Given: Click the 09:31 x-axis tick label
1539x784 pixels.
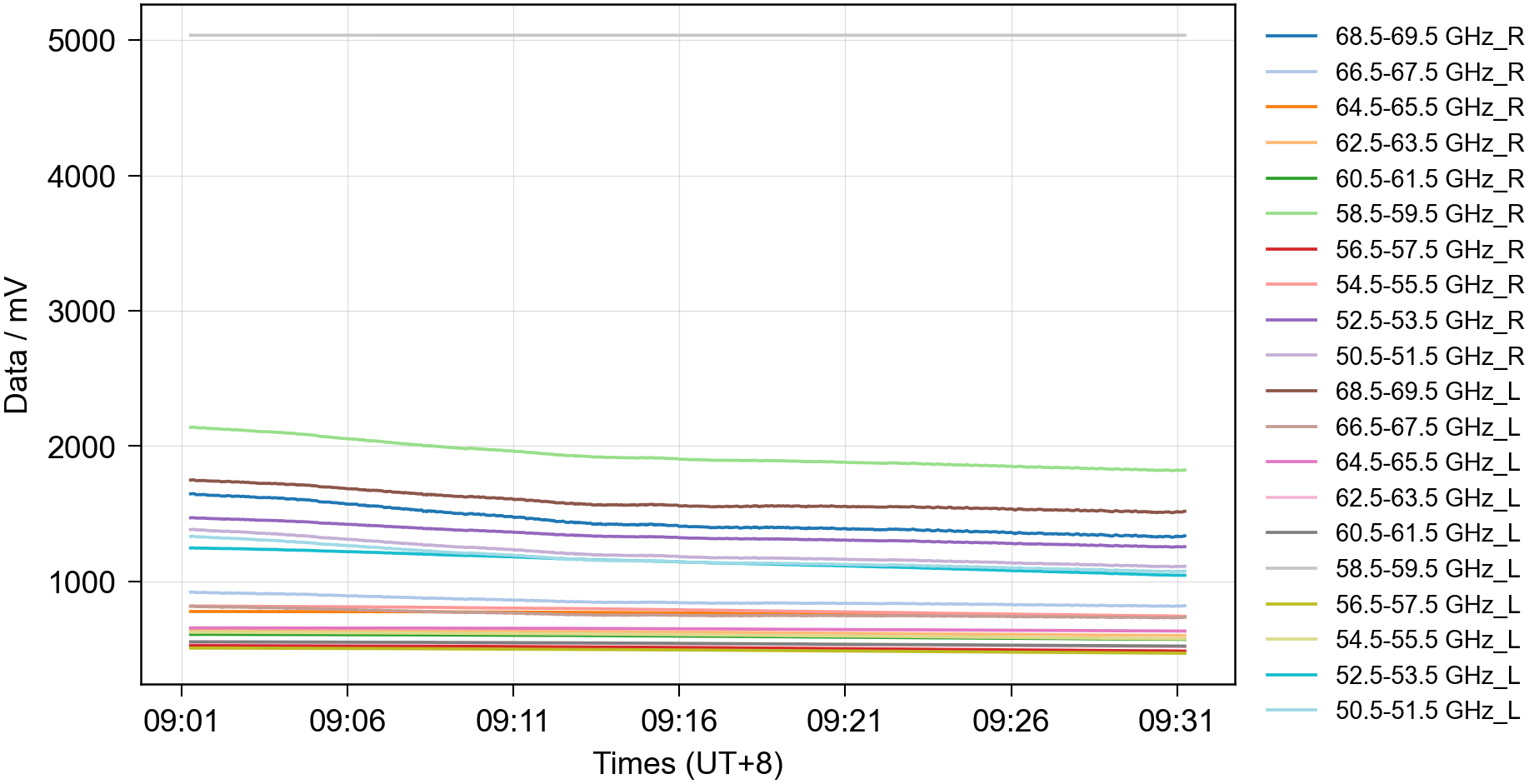Looking at the screenshot, I should 1176,721.
